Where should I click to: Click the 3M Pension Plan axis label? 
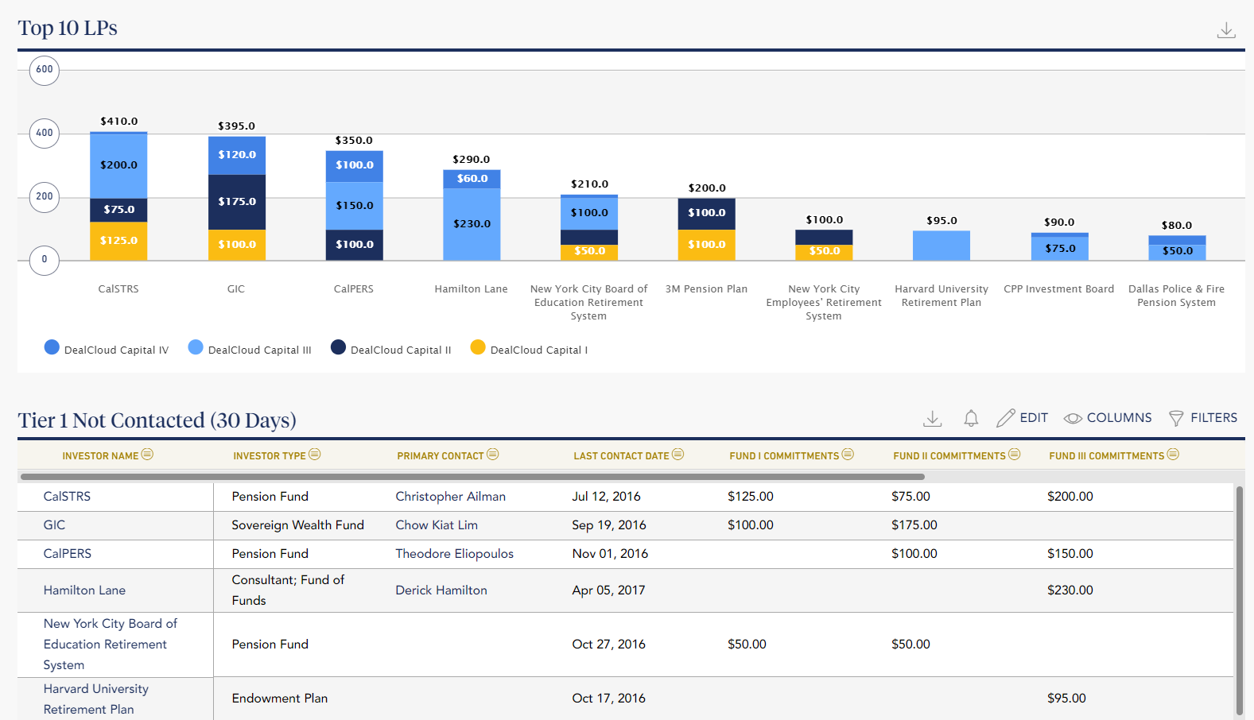pos(707,289)
